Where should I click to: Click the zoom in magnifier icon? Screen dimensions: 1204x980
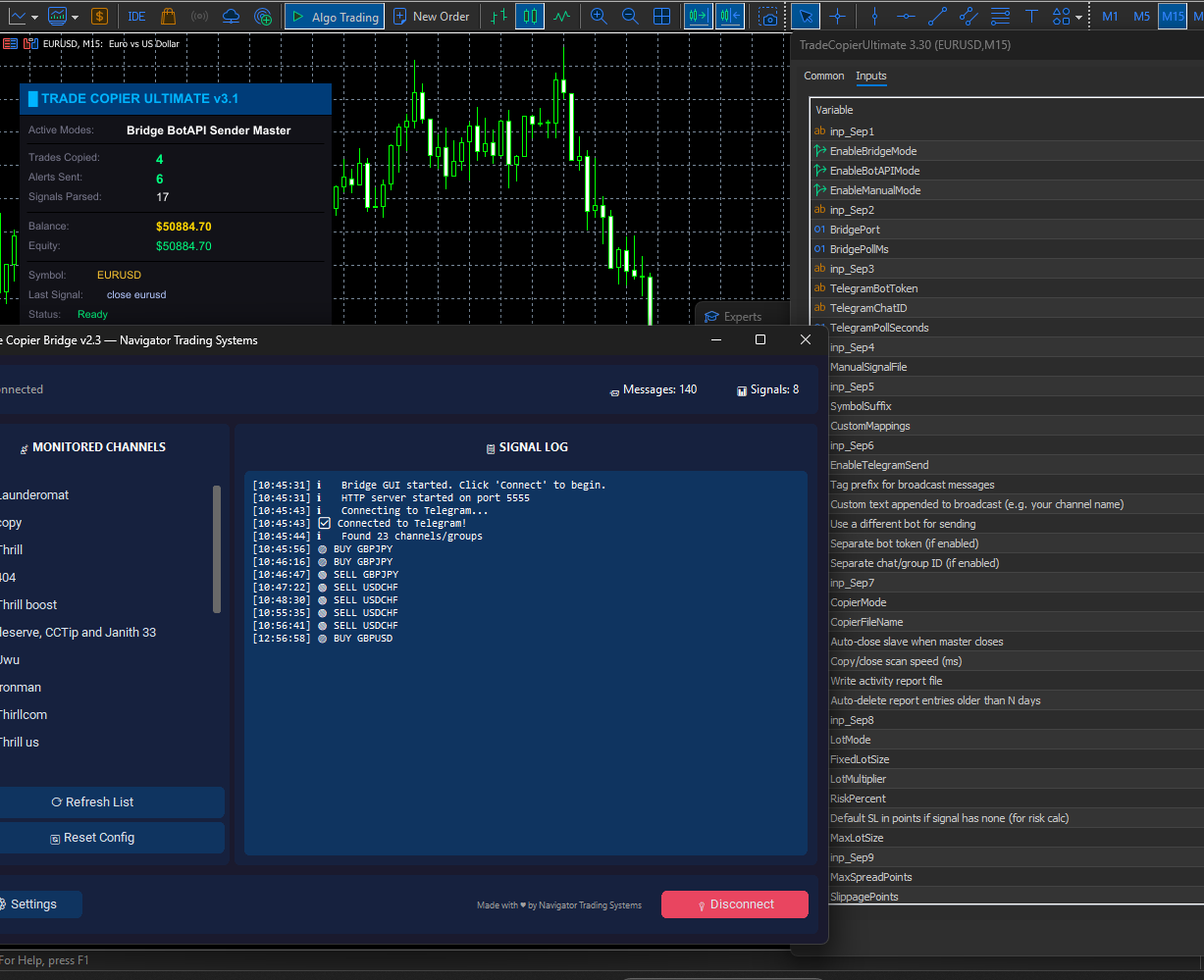(x=599, y=17)
